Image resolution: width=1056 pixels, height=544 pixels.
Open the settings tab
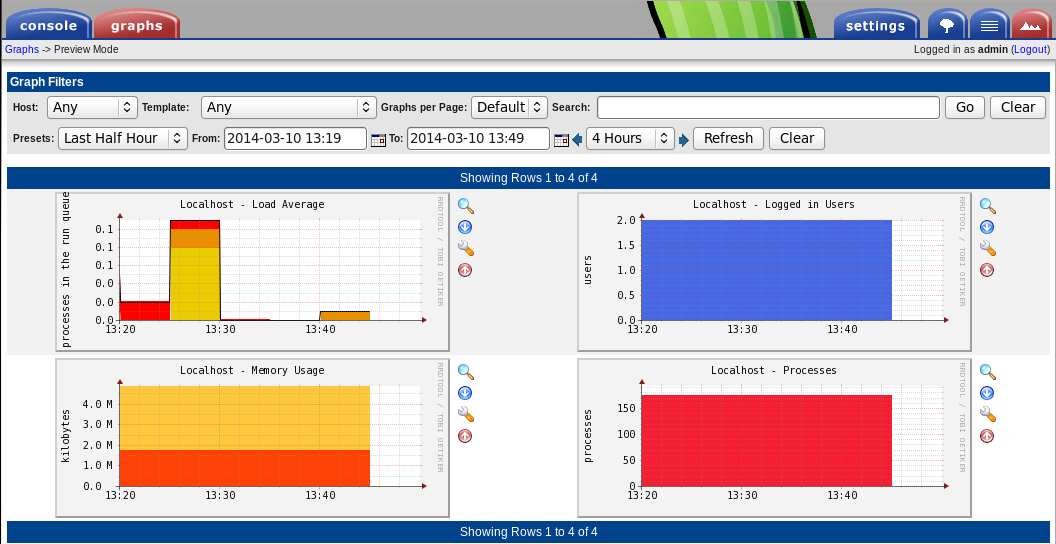pos(875,26)
